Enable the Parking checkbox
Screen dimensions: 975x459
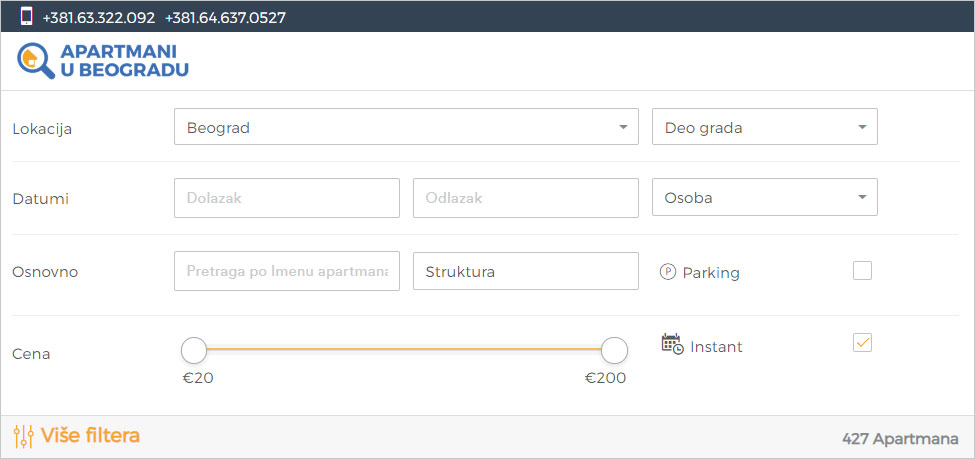862,270
